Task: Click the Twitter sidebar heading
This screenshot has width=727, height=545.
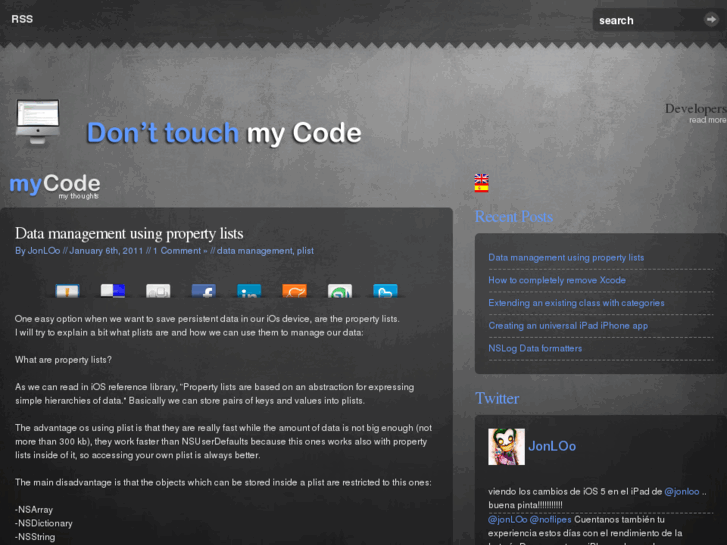Action: click(x=497, y=398)
